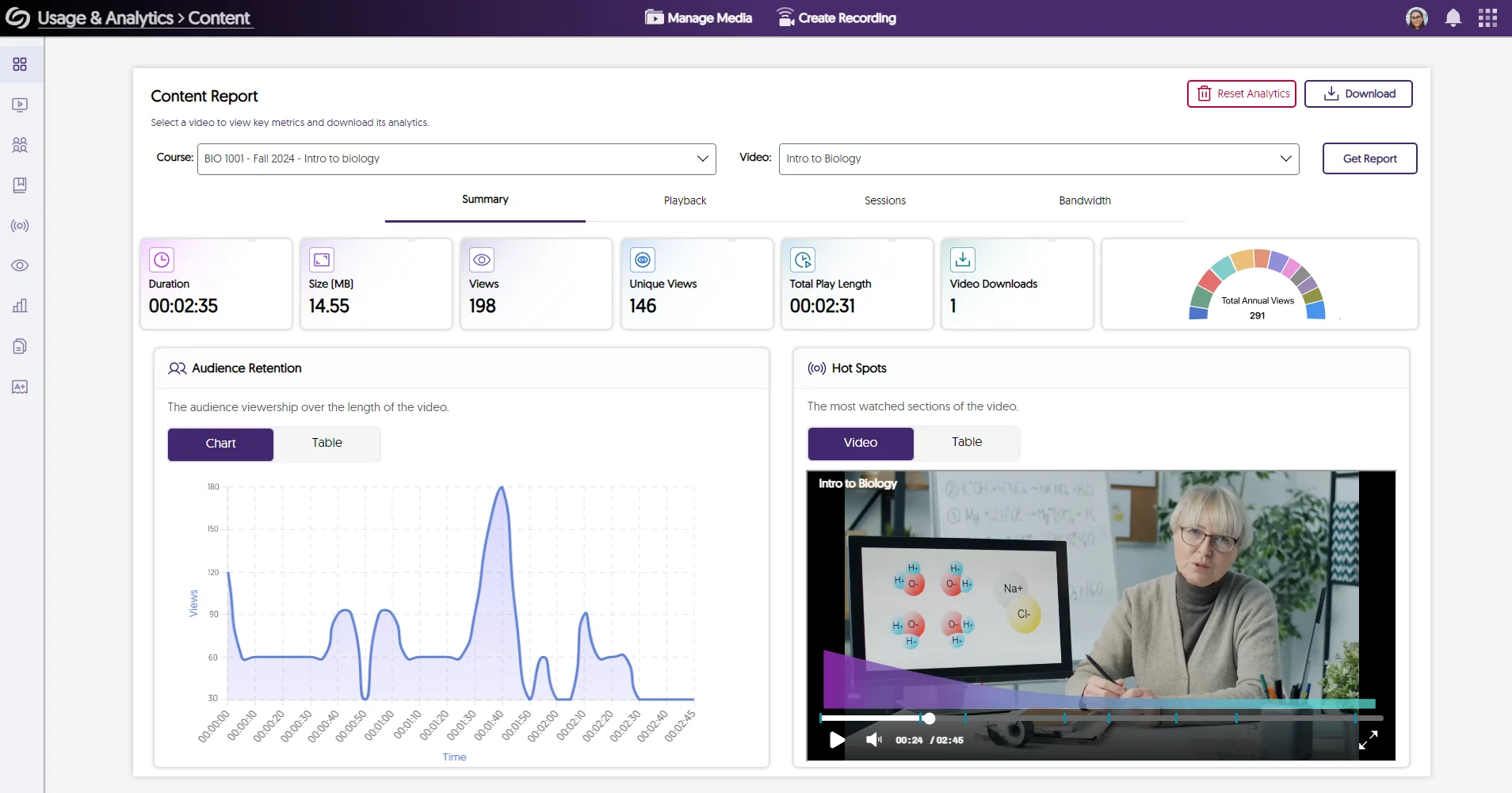1512x793 pixels.
Task: Click the A+ grades icon in sidebar
Action: [21, 387]
